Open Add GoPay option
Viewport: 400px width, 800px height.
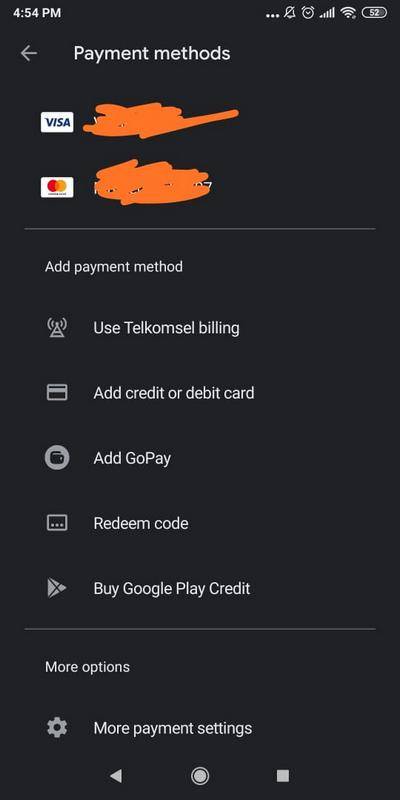pyautogui.click(x=200, y=458)
